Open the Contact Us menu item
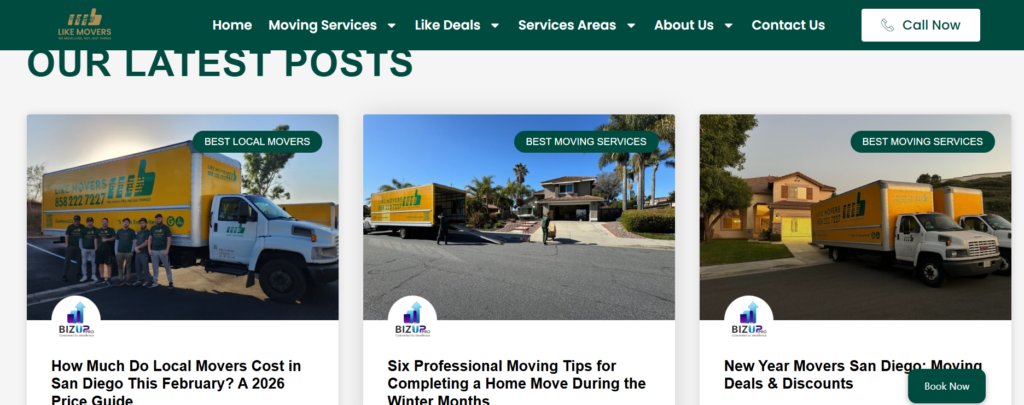Screen dimensions: 1024x405 coord(788,25)
